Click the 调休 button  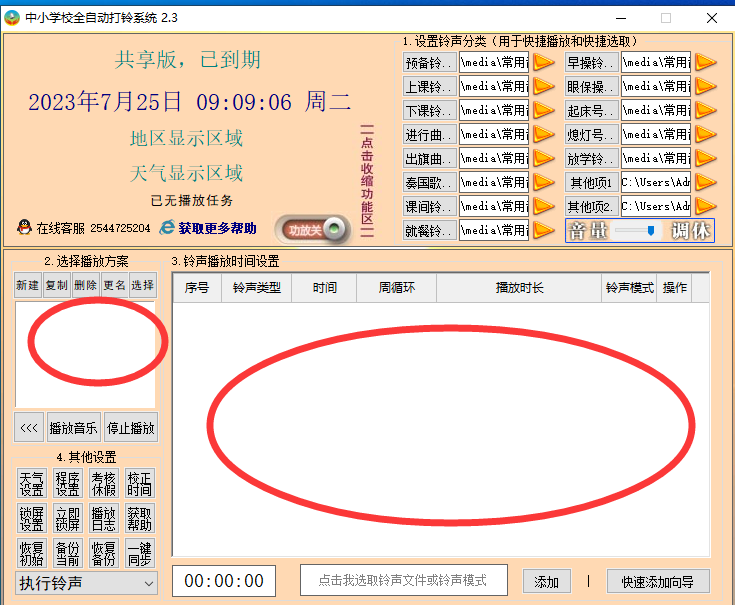tap(690, 231)
